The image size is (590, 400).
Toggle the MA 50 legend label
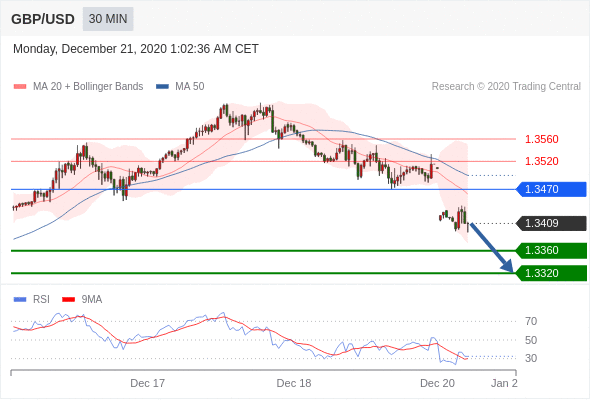coord(190,87)
